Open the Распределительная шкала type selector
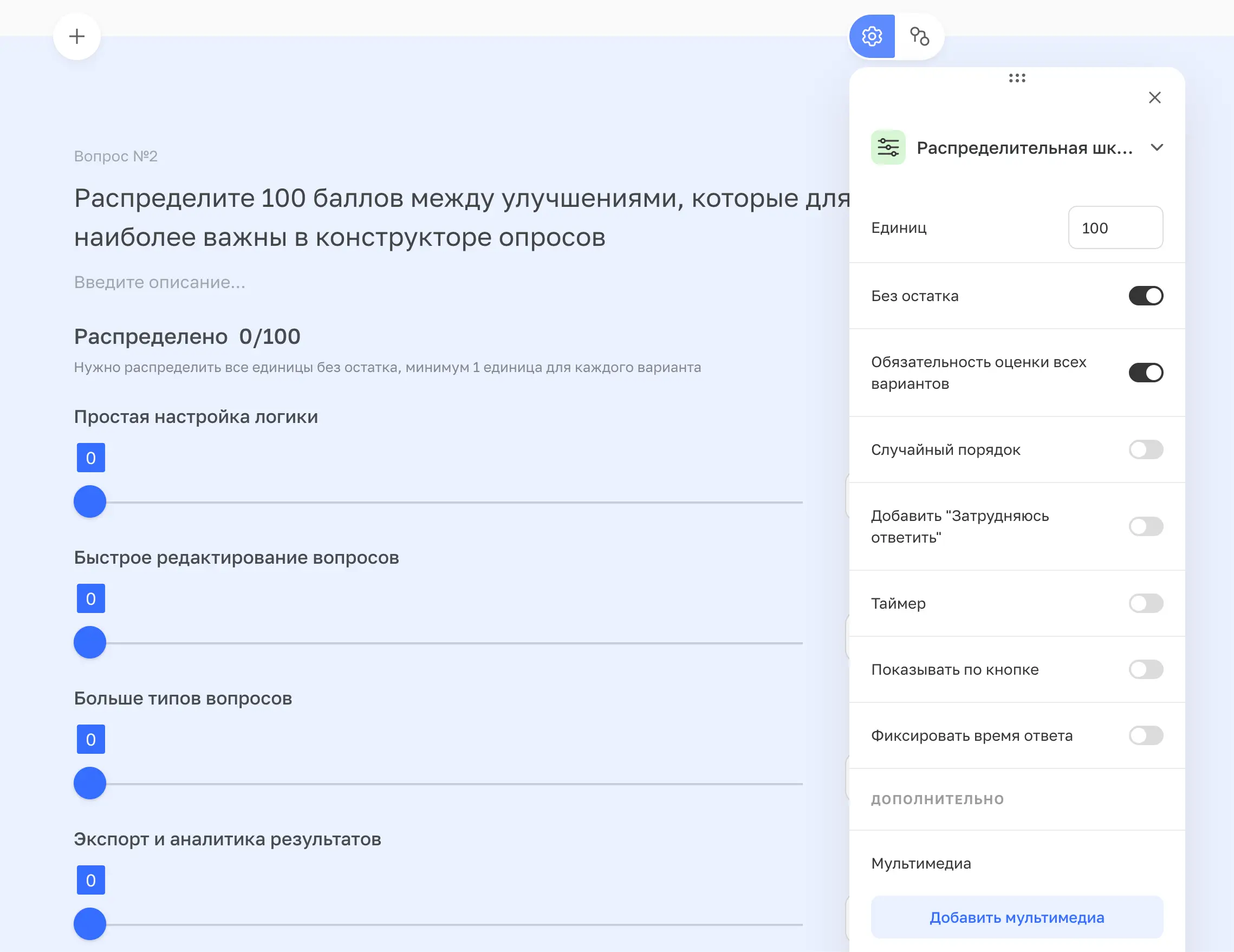 pyautogui.click(x=1017, y=147)
